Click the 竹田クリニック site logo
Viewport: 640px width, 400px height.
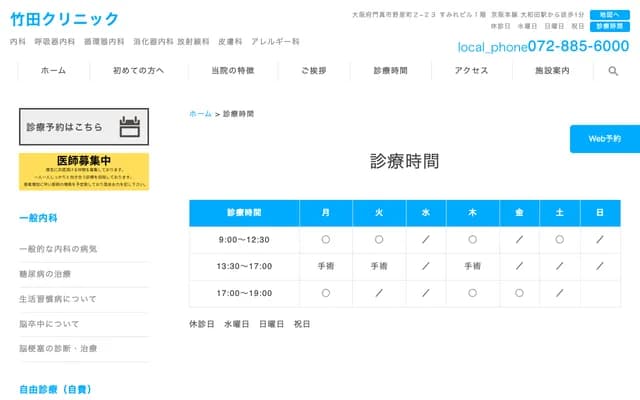click(x=64, y=19)
